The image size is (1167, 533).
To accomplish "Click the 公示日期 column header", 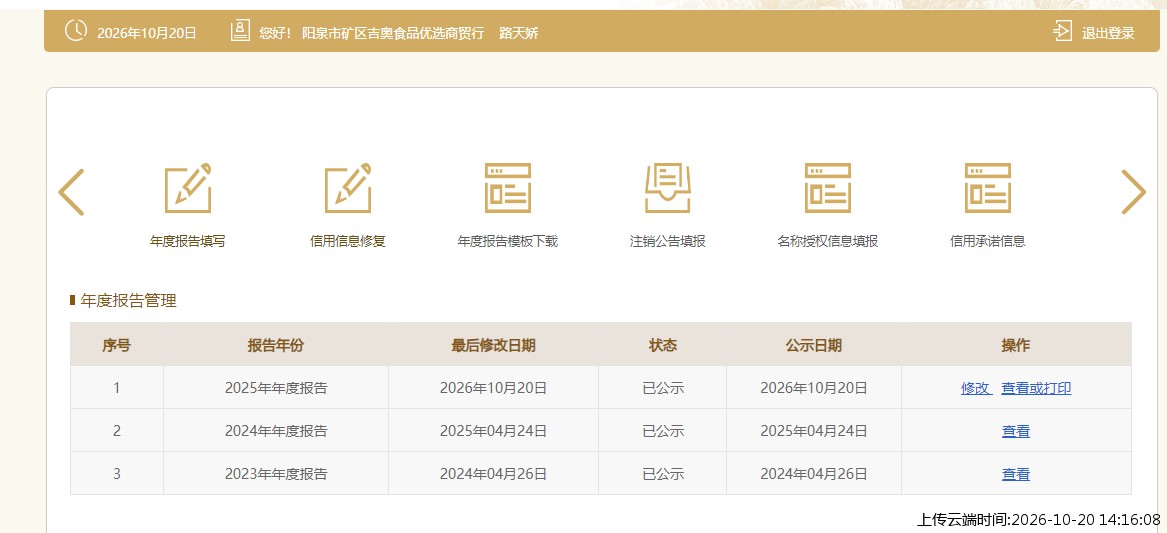I will (814, 345).
